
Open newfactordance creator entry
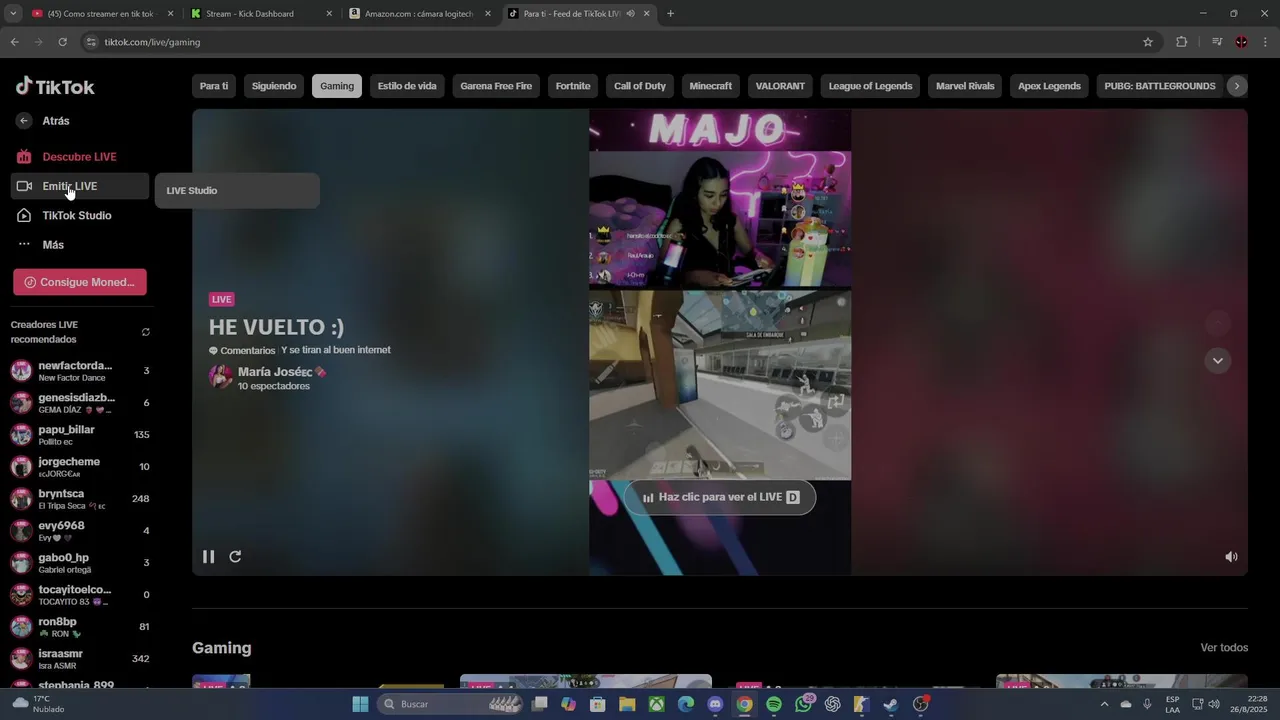point(80,371)
